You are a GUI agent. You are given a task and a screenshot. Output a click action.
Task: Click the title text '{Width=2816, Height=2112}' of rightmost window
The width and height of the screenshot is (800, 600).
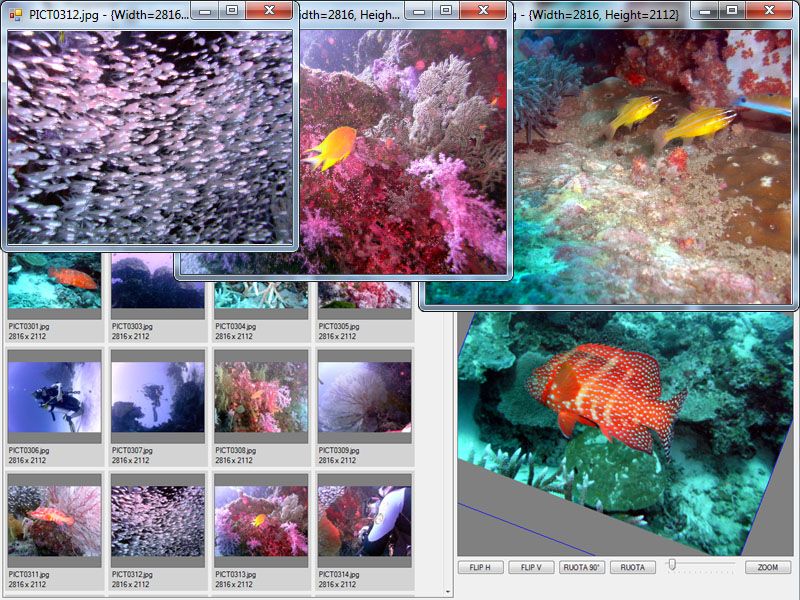click(x=604, y=15)
